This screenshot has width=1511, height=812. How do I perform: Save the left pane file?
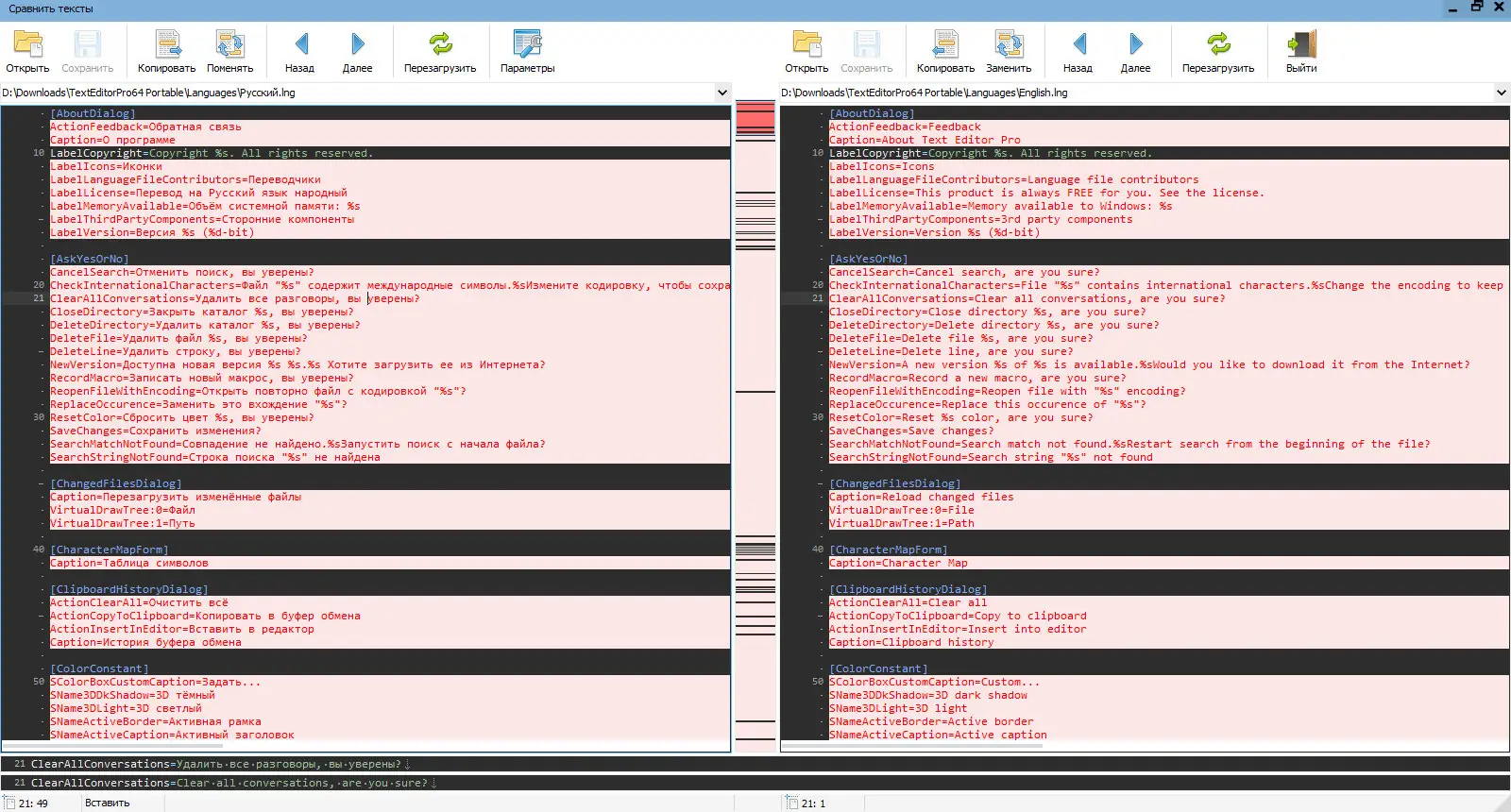[x=87, y=51]
